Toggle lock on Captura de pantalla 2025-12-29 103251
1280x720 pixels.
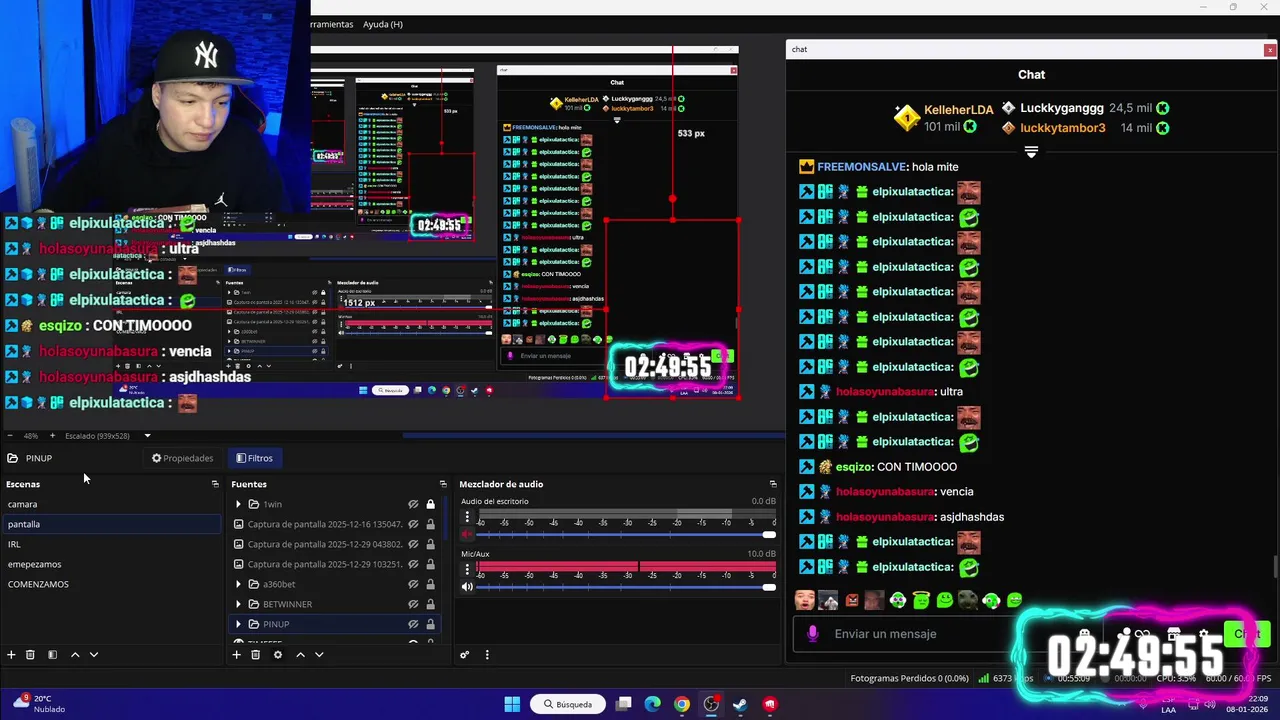pyautogui.click(x=431, y=564)
